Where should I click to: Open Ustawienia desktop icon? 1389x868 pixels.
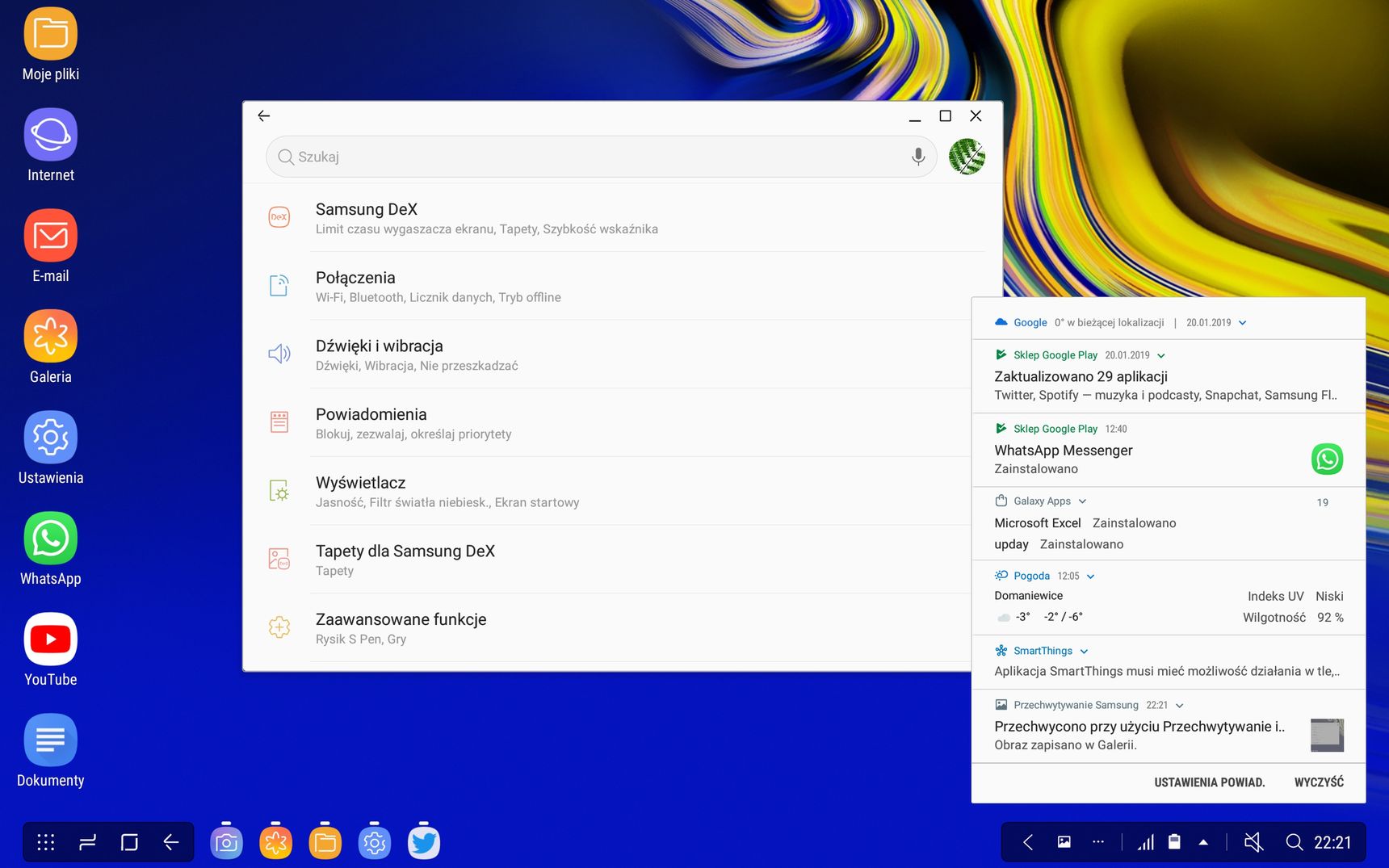pos(51,448)
